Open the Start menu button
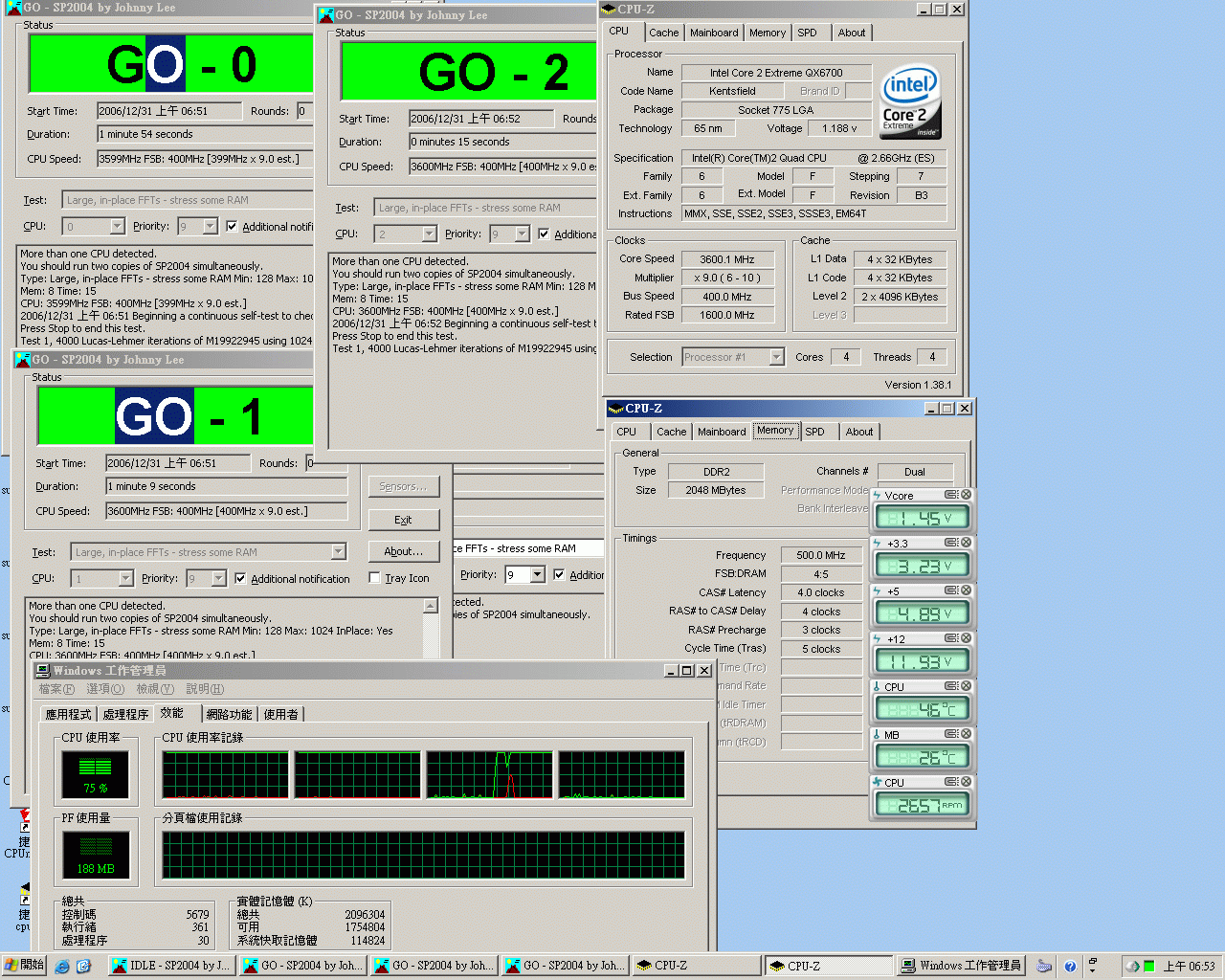Viewport: 1225px width, 980px height. (24, 966)
